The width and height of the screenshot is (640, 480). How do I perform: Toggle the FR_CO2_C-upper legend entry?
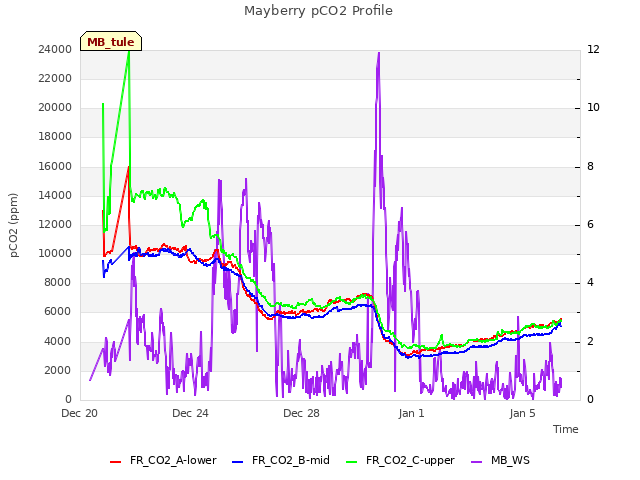click(x=400, y=460)
